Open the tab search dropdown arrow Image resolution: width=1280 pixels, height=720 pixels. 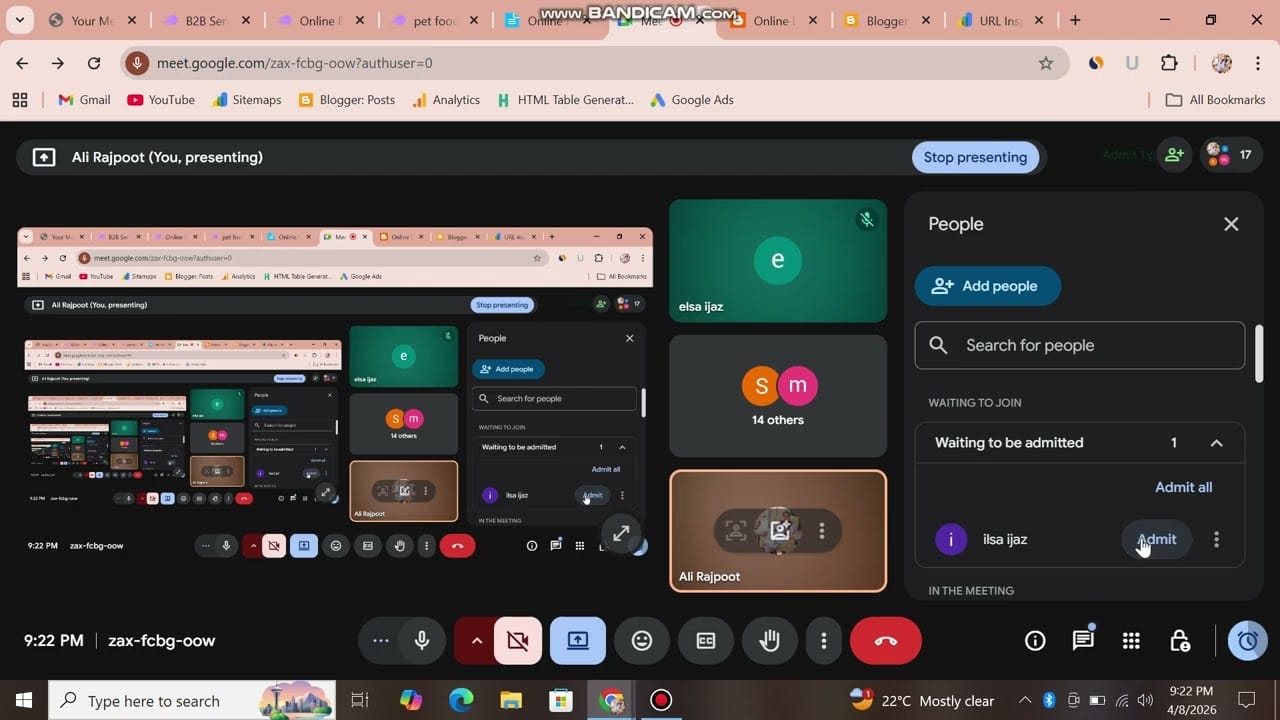pos(21,20)
